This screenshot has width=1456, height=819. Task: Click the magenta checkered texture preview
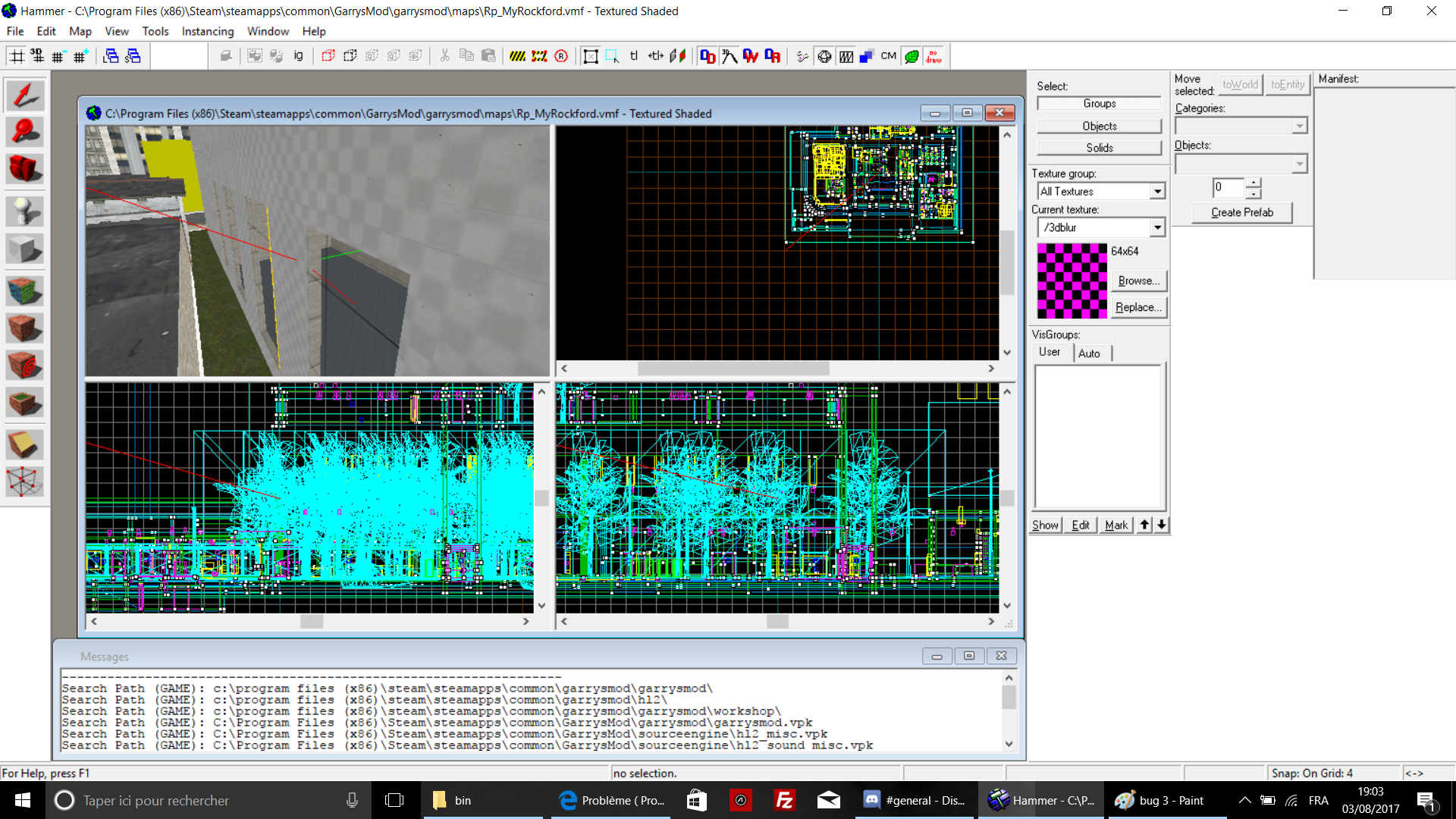pos(1072,281)
